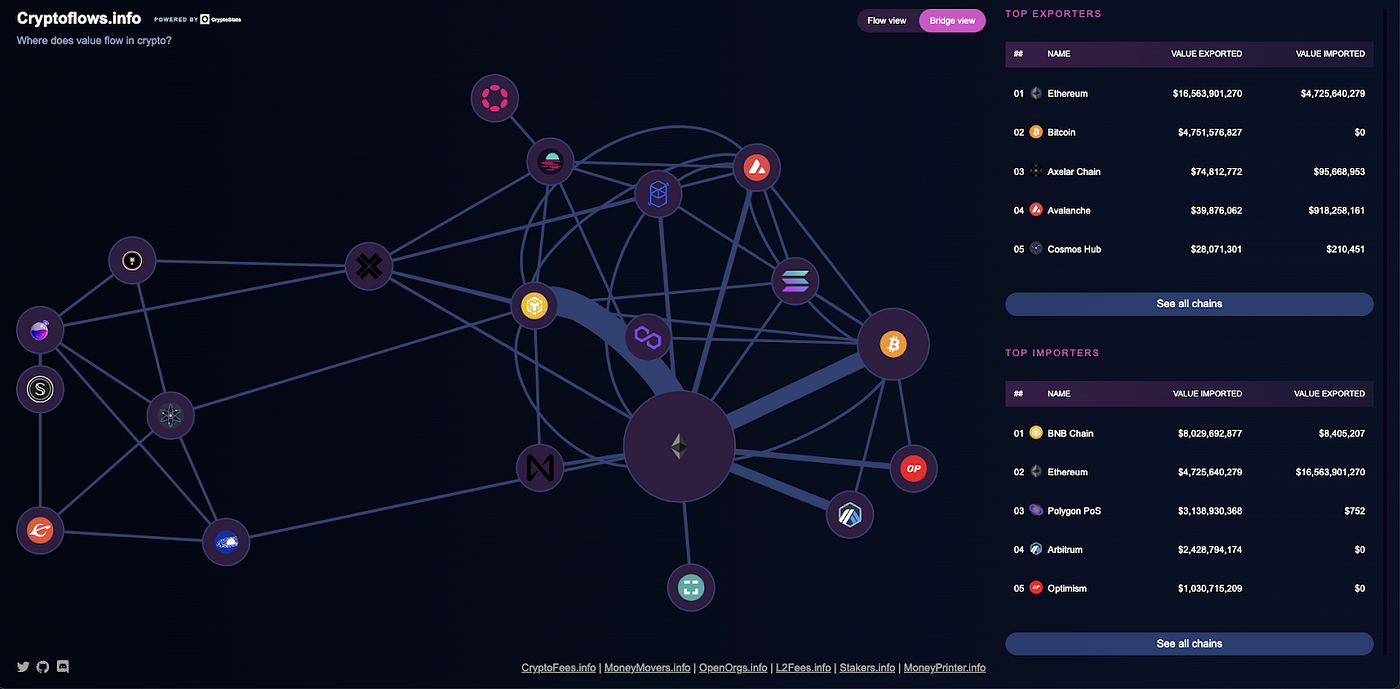Select the large Ethereum node
The image size is (1400, 689).
coord(679,446)
